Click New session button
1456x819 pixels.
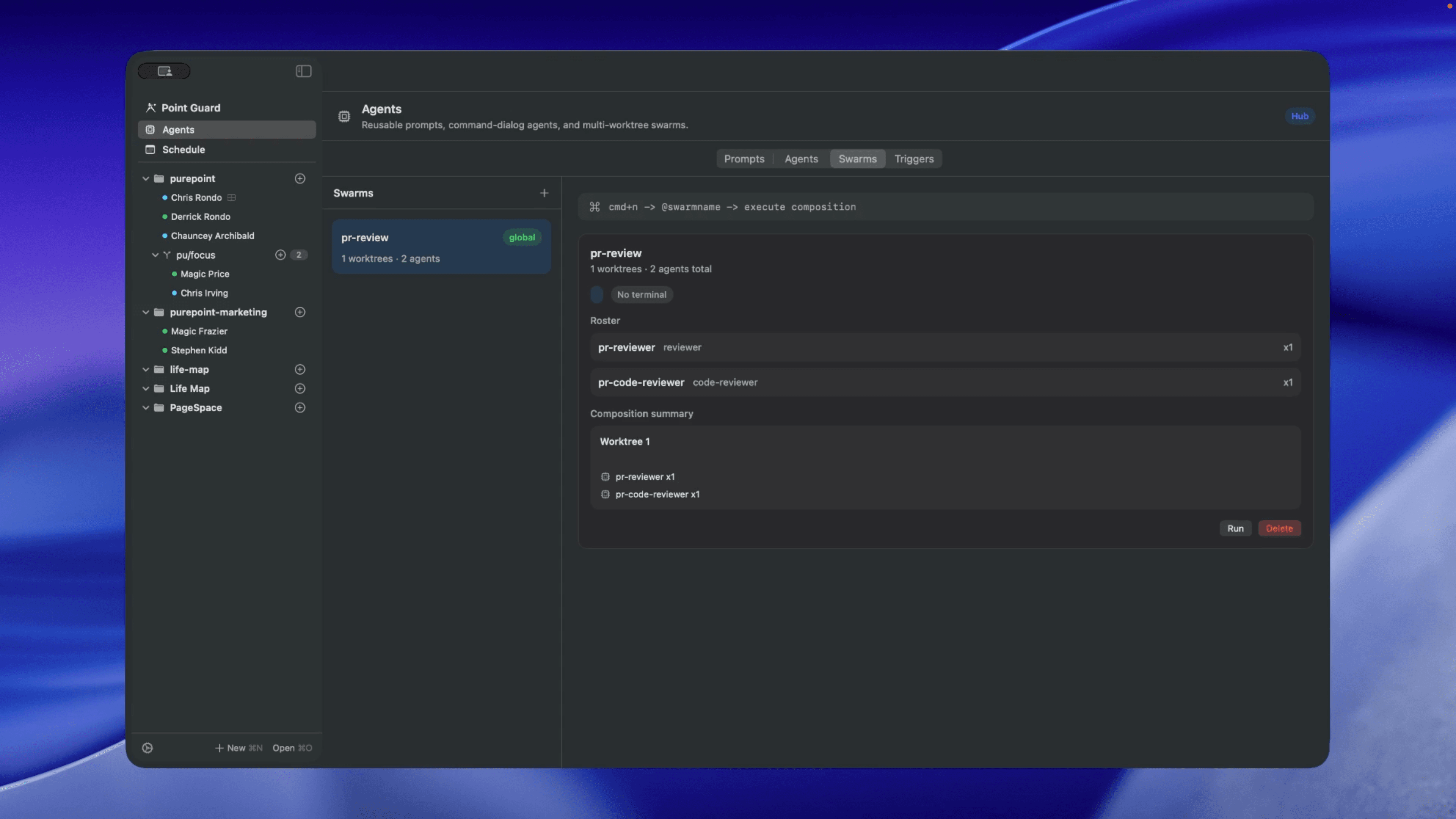(x=238, y=748)
